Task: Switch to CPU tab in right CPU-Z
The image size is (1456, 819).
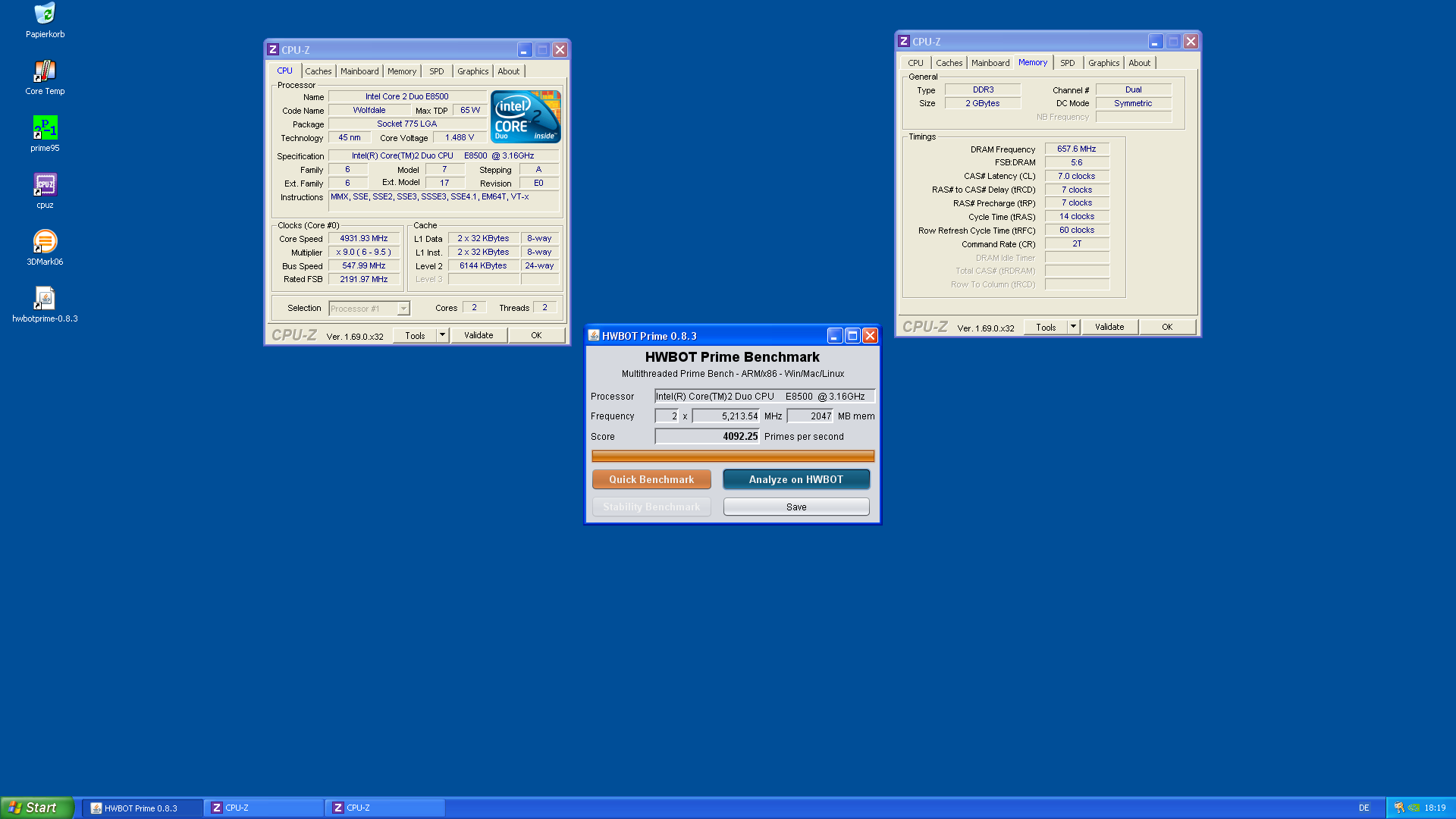Action: [916, 63]
